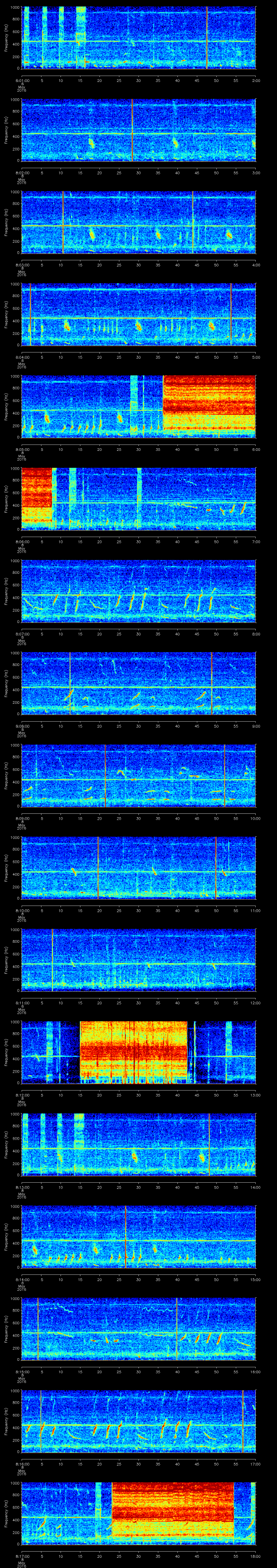Select the "15:00" end time label

point(255,1279)
